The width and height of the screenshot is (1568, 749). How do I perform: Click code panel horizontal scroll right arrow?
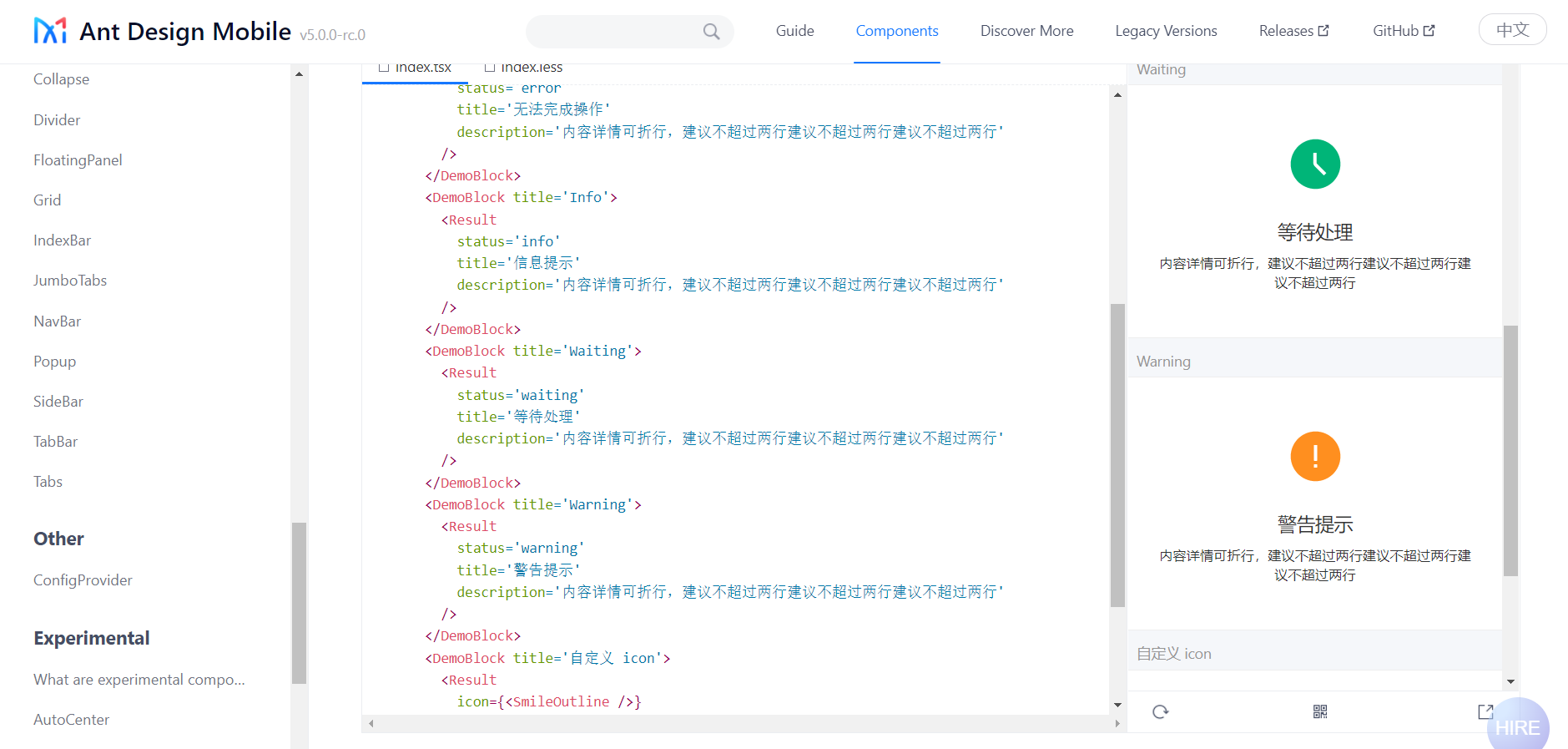[x=1117, y=723]
